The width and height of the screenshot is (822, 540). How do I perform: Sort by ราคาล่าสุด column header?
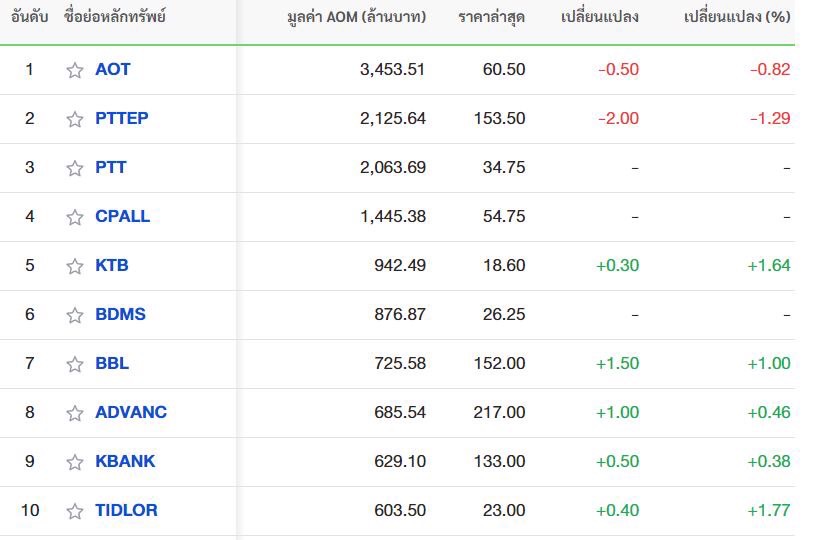tap(491, 17)
